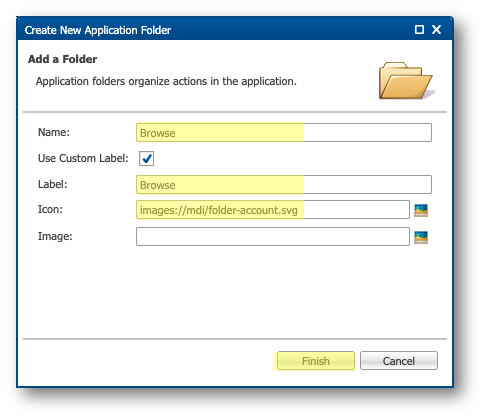485x419 pixels.
Task: Maximize the Create New Application Folder dialog
Action: [419, 30]
